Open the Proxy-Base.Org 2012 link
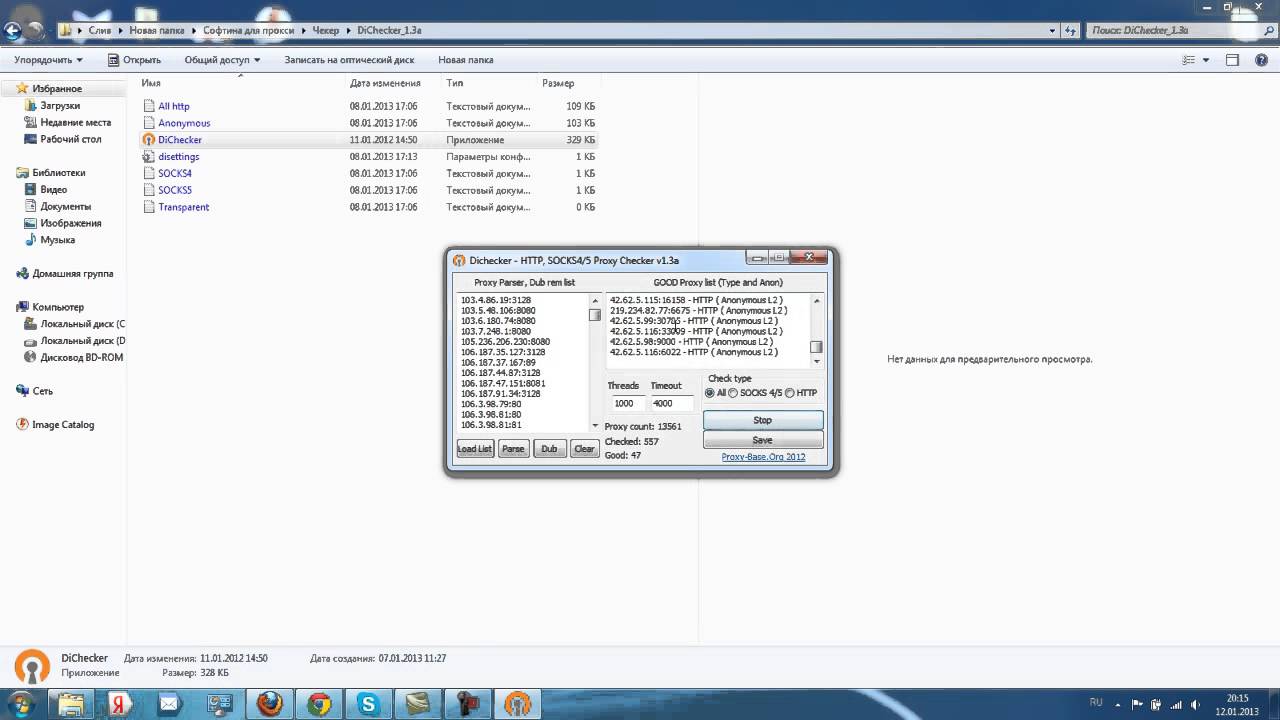This screenshot has height=720, width=1280. pos(763,457)
